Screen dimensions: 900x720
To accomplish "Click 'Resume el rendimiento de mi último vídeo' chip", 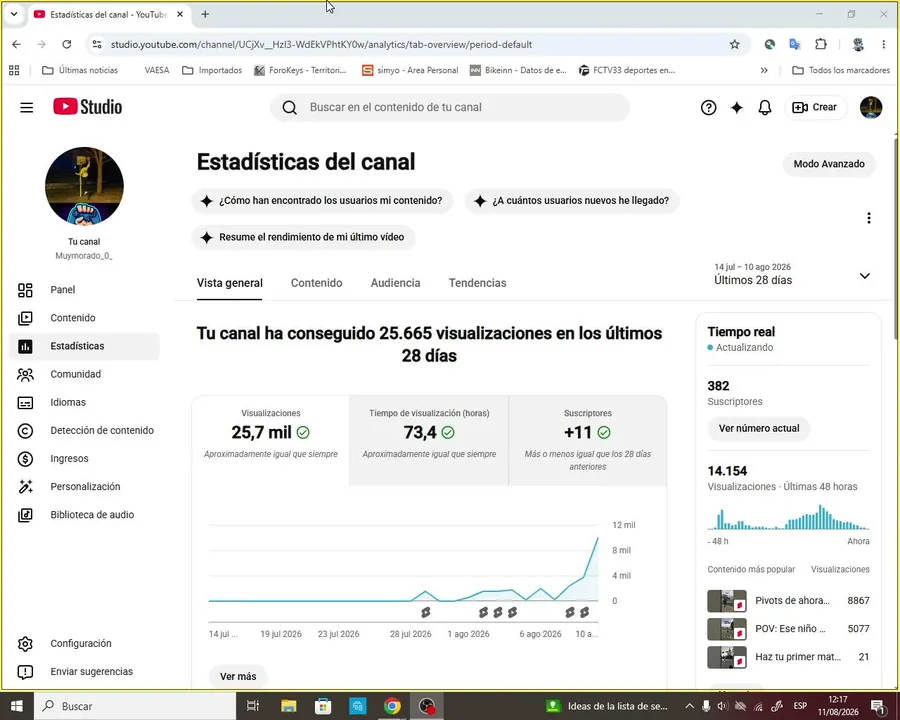I will pos(303,237).
